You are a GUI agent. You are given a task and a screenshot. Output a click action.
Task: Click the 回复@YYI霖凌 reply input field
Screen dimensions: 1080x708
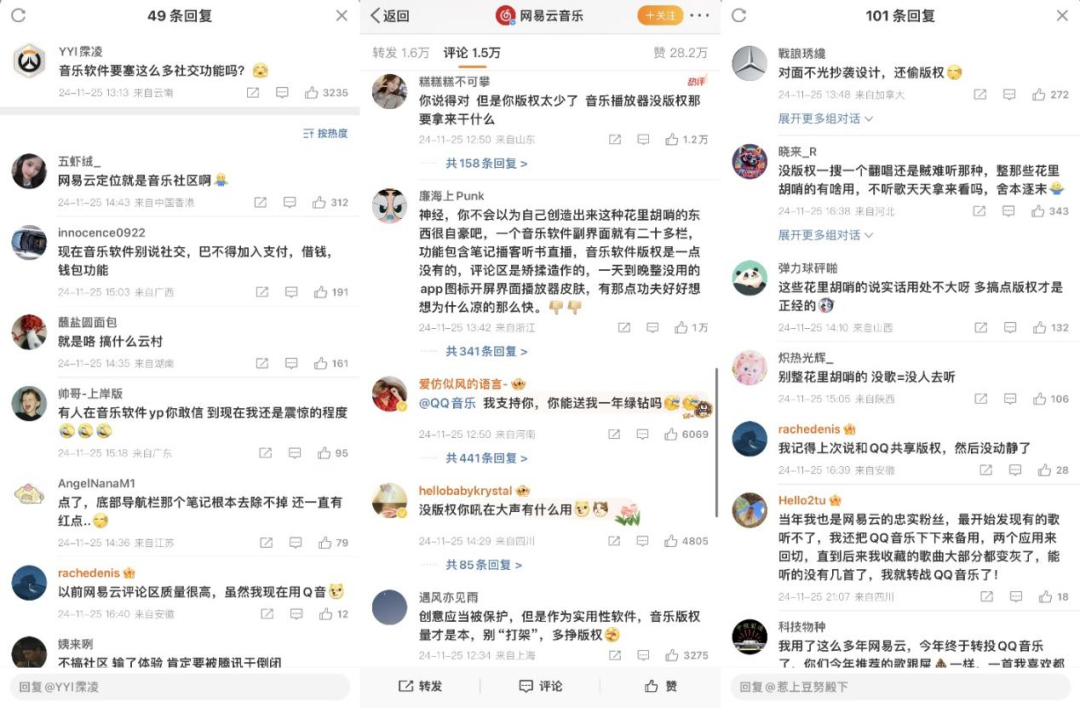pyautogui.click(x=180, y=687)
